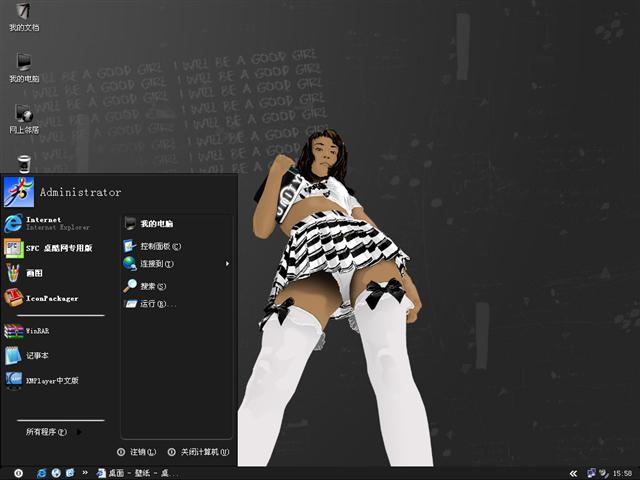Open 我的电脑 in the Start menu right pane
This screenshot has height=480, width=640.
149,224
